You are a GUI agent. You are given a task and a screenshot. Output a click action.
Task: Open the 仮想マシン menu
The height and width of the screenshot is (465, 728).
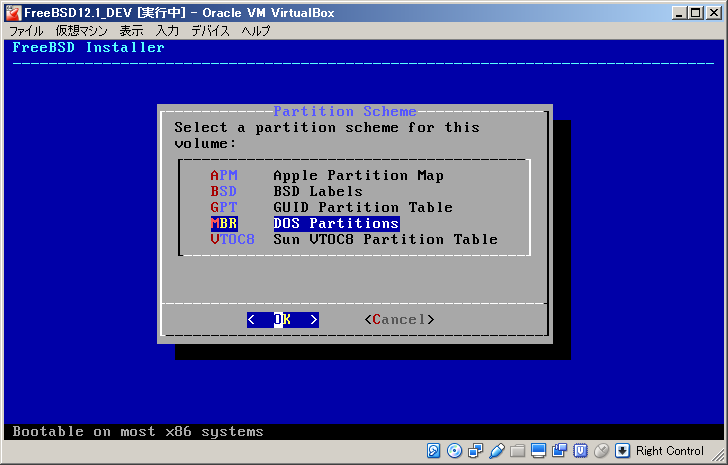coord(81,31)
